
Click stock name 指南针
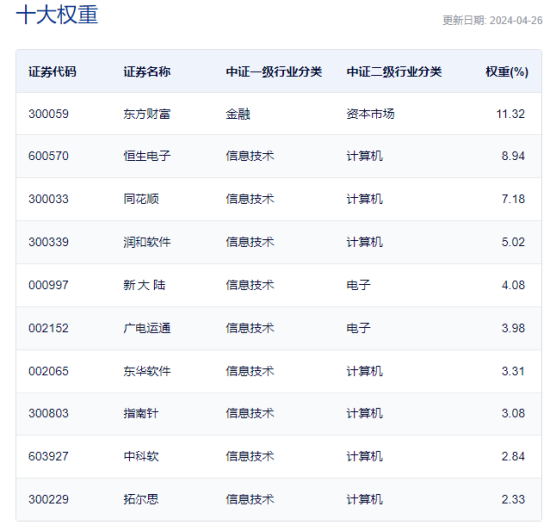pos(141,413)
